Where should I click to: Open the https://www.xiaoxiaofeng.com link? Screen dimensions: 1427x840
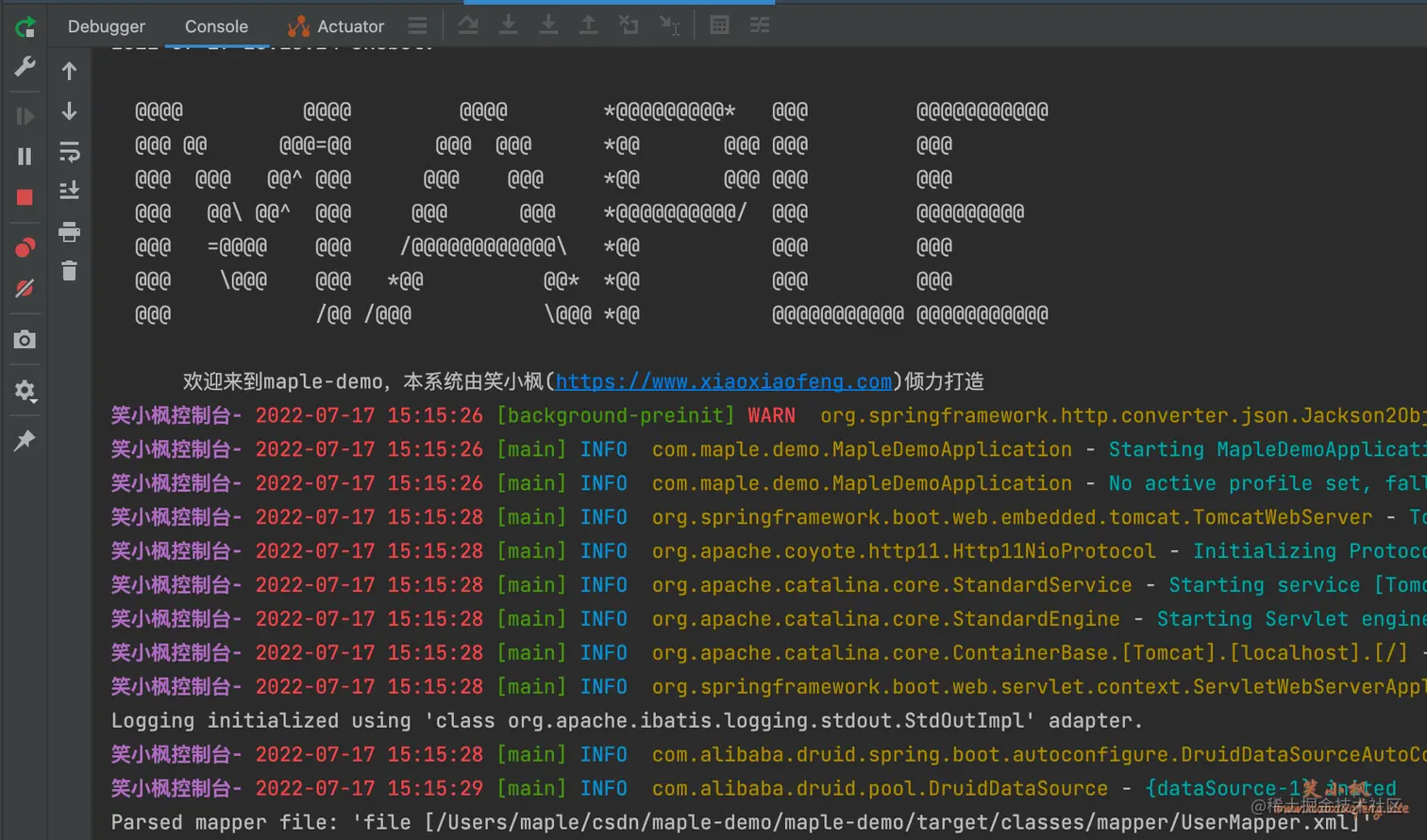pos(724,381)
